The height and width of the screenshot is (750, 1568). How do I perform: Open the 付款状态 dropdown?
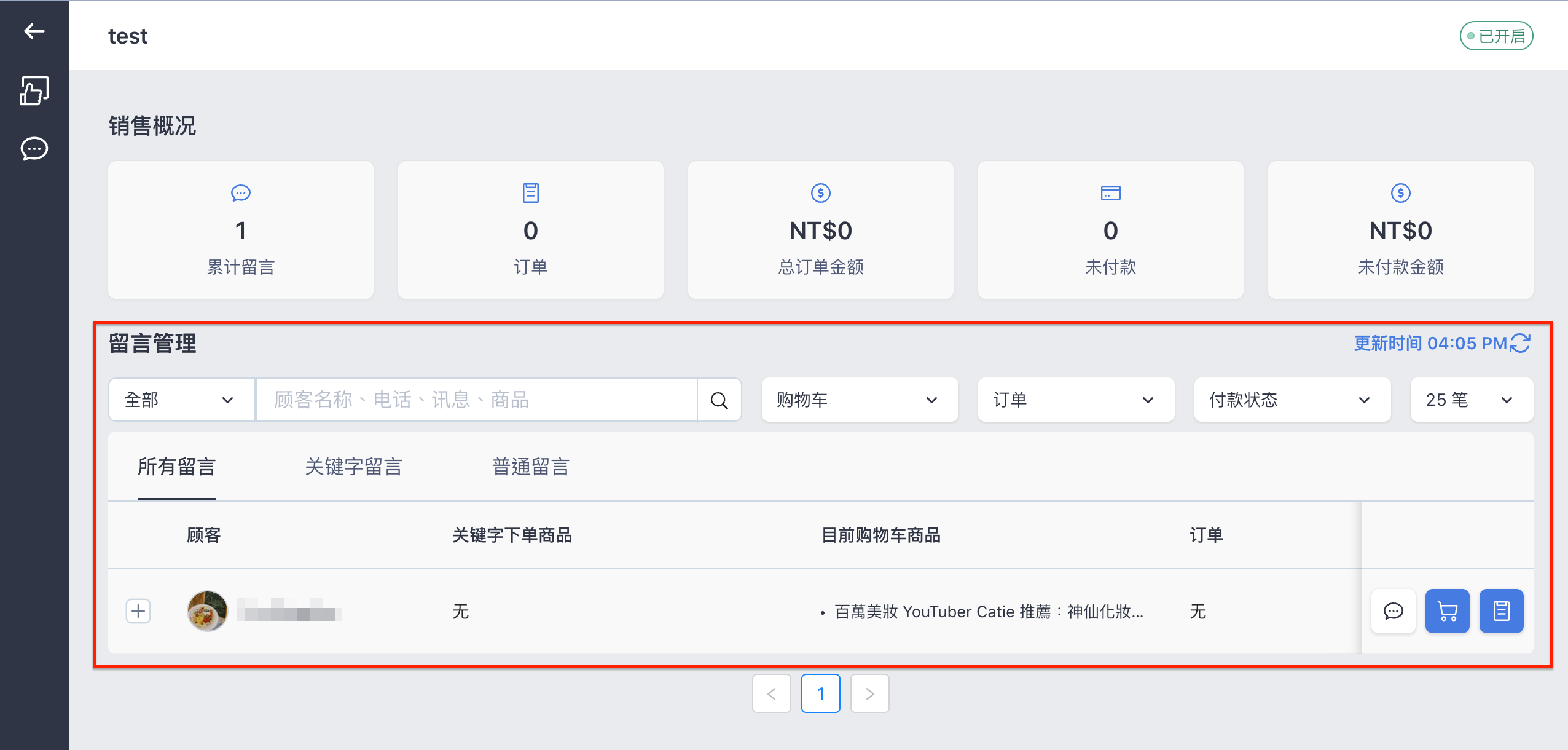(1292, 400)
